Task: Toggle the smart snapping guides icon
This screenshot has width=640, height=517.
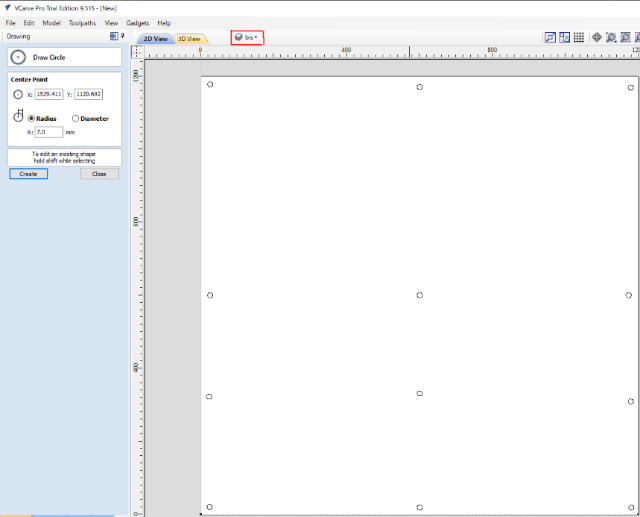Action: tap(564, 38)
